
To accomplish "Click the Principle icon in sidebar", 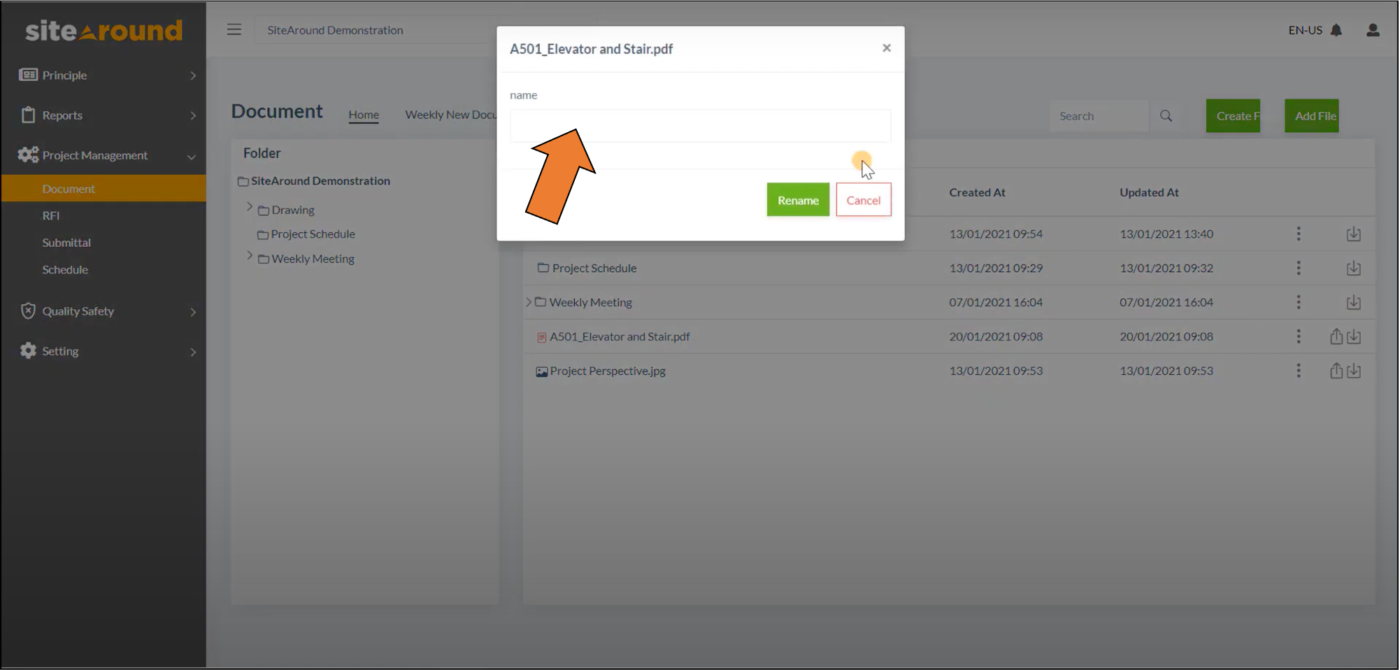I will click(x=27, y=74).
